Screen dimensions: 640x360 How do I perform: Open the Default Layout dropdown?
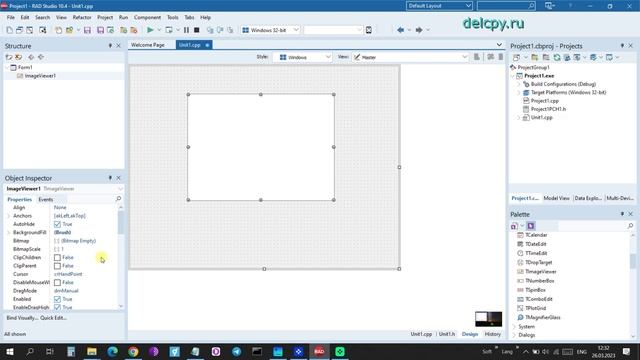tap(439, 6)
